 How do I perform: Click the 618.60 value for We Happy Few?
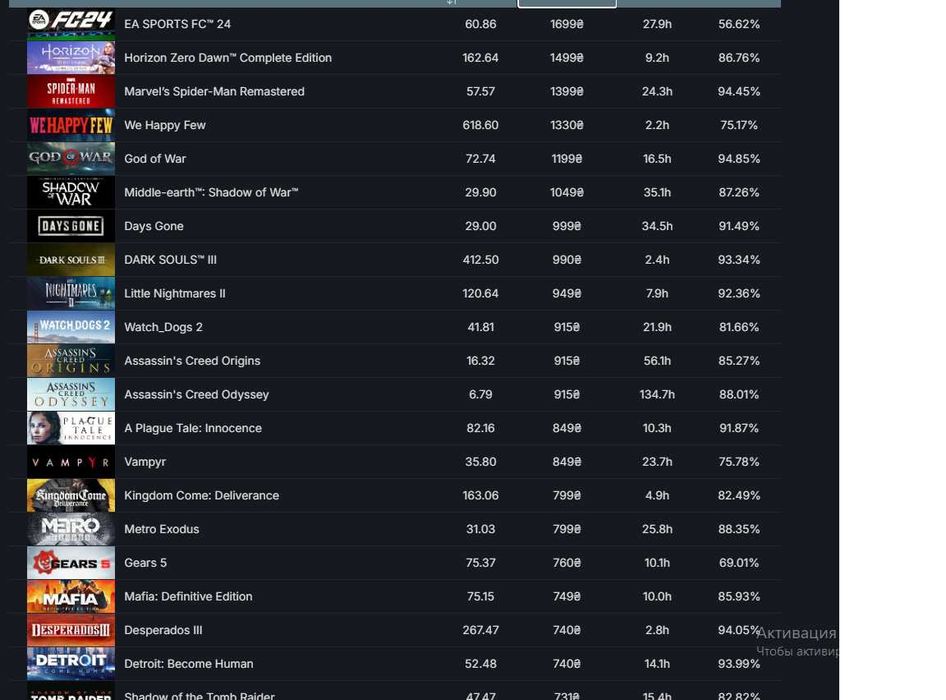480,126
